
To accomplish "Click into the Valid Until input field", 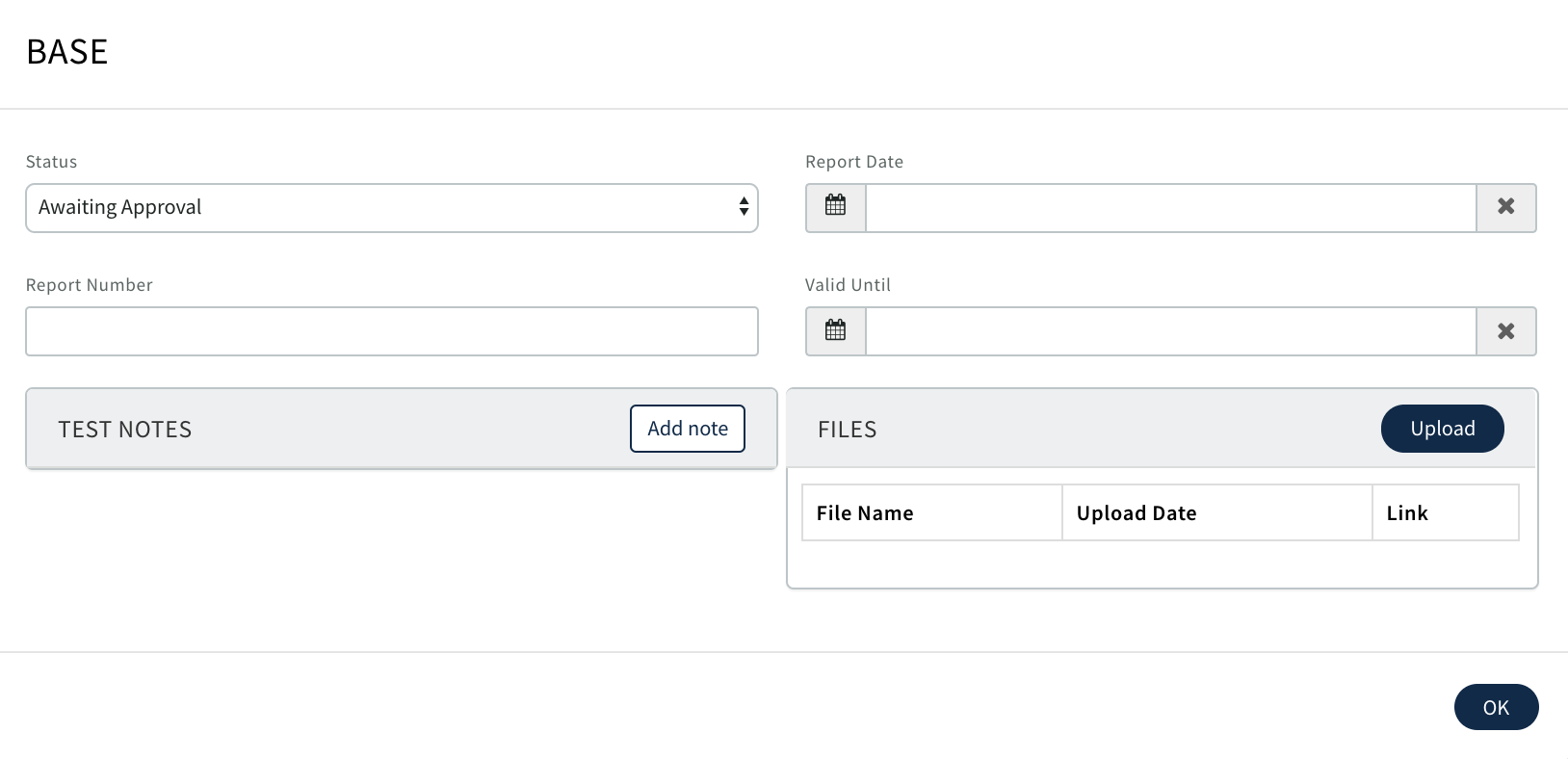I will click(1170, 331).
